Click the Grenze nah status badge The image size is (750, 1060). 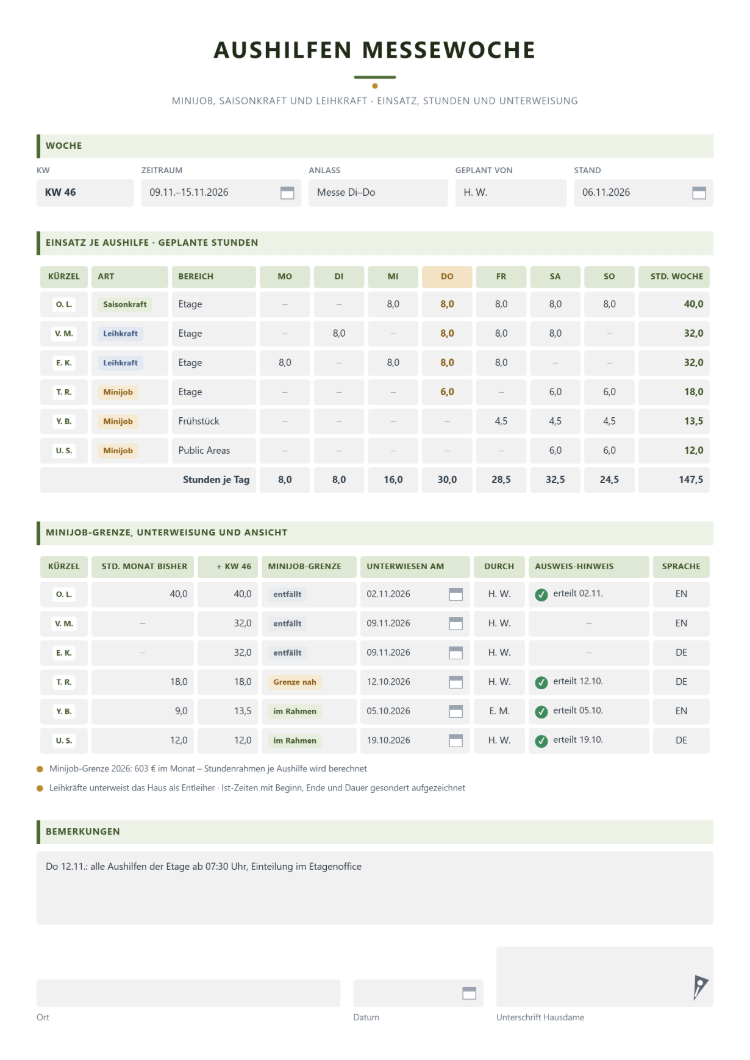tap(295, 682)
